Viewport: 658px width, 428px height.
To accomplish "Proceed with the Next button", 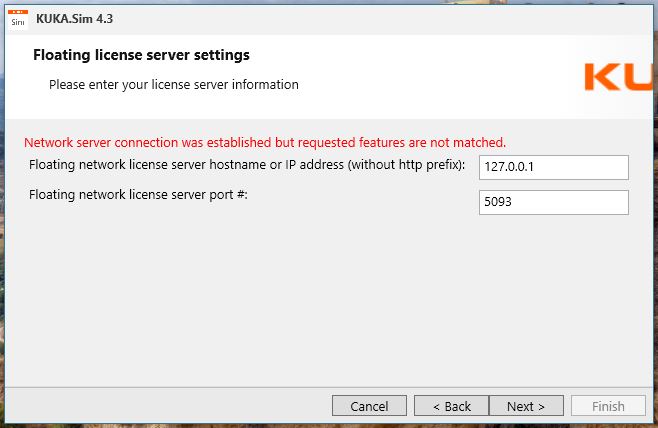I will [526, 406].
